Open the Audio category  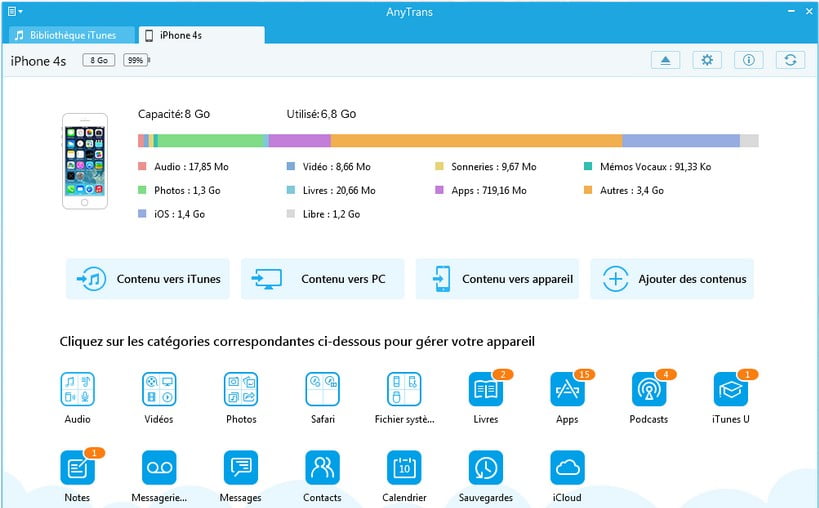click(x=77, y=389)
